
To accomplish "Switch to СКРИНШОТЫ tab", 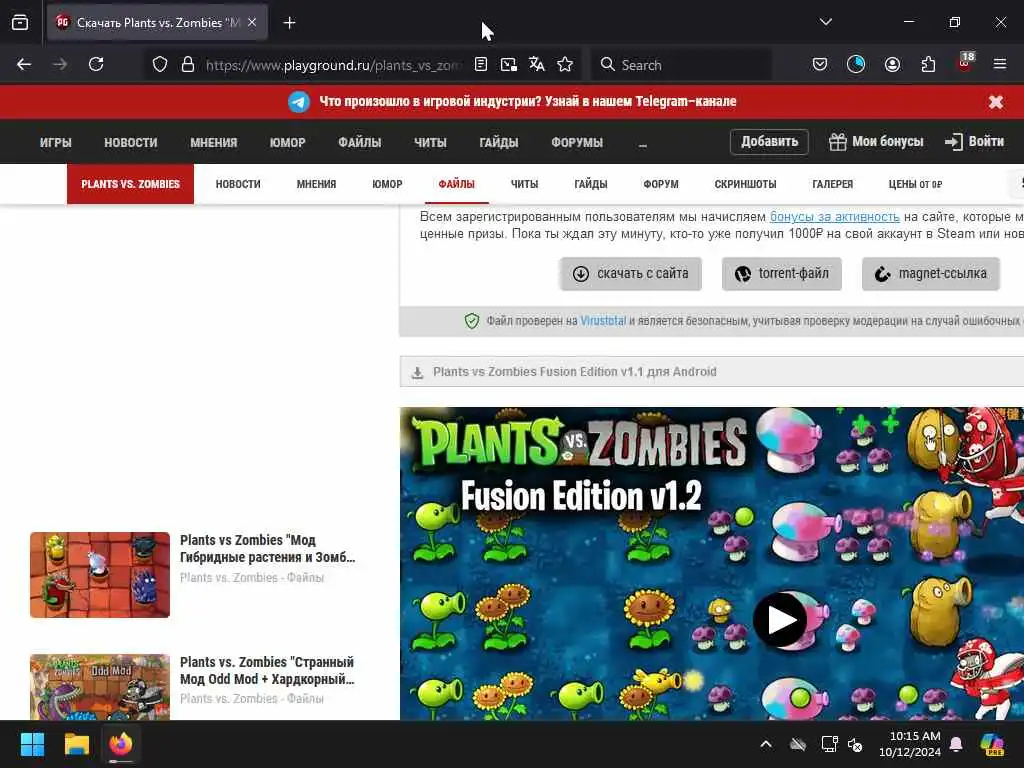I will point(745,184).
